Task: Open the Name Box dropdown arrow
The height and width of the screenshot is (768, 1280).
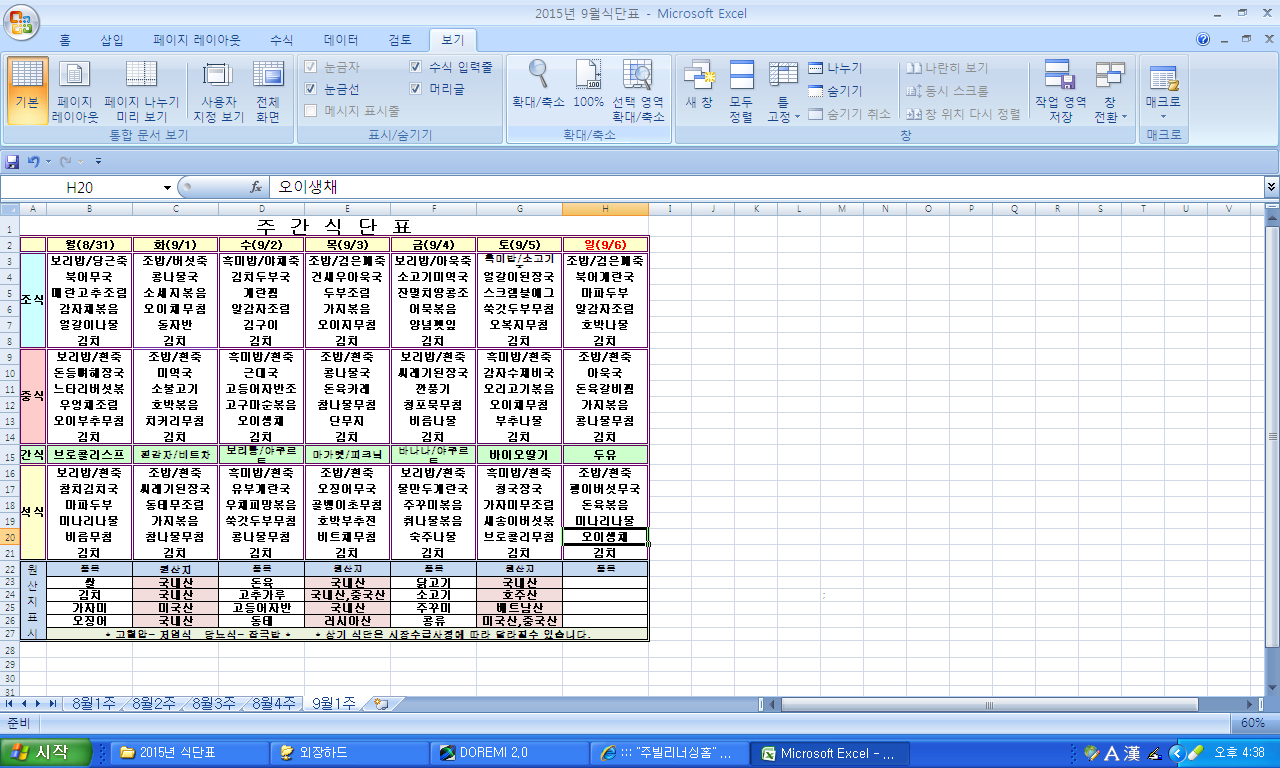Action: pyautogui.click(x=167, y=187)
